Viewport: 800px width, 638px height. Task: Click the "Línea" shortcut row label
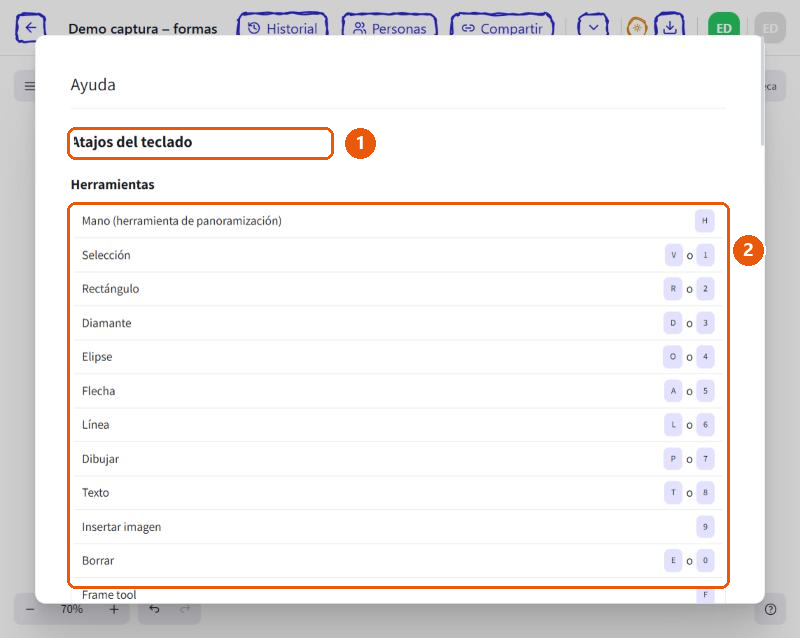click(x=95, y=425)
